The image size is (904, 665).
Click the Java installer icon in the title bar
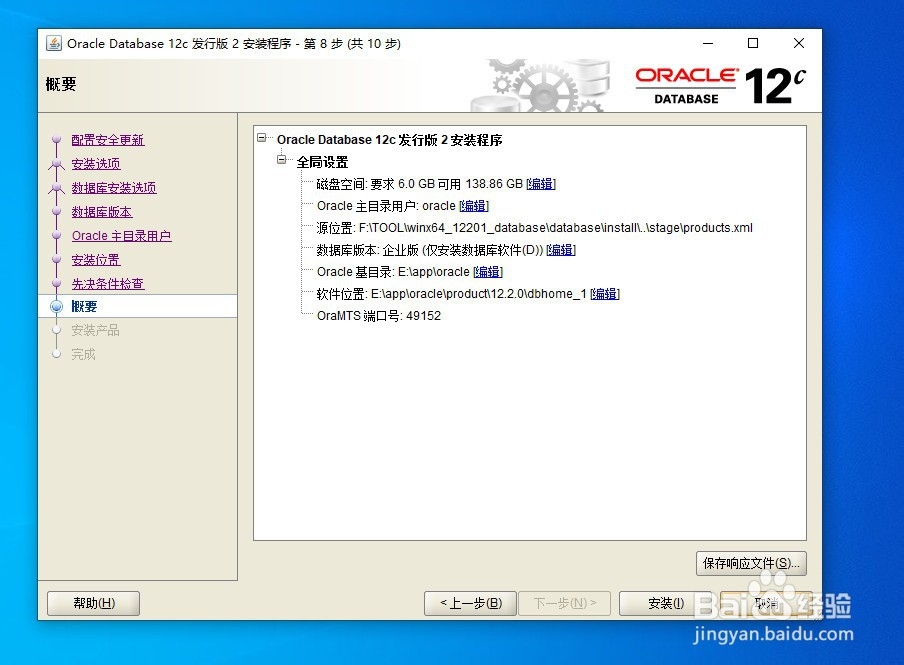click(x=53, y=43)
